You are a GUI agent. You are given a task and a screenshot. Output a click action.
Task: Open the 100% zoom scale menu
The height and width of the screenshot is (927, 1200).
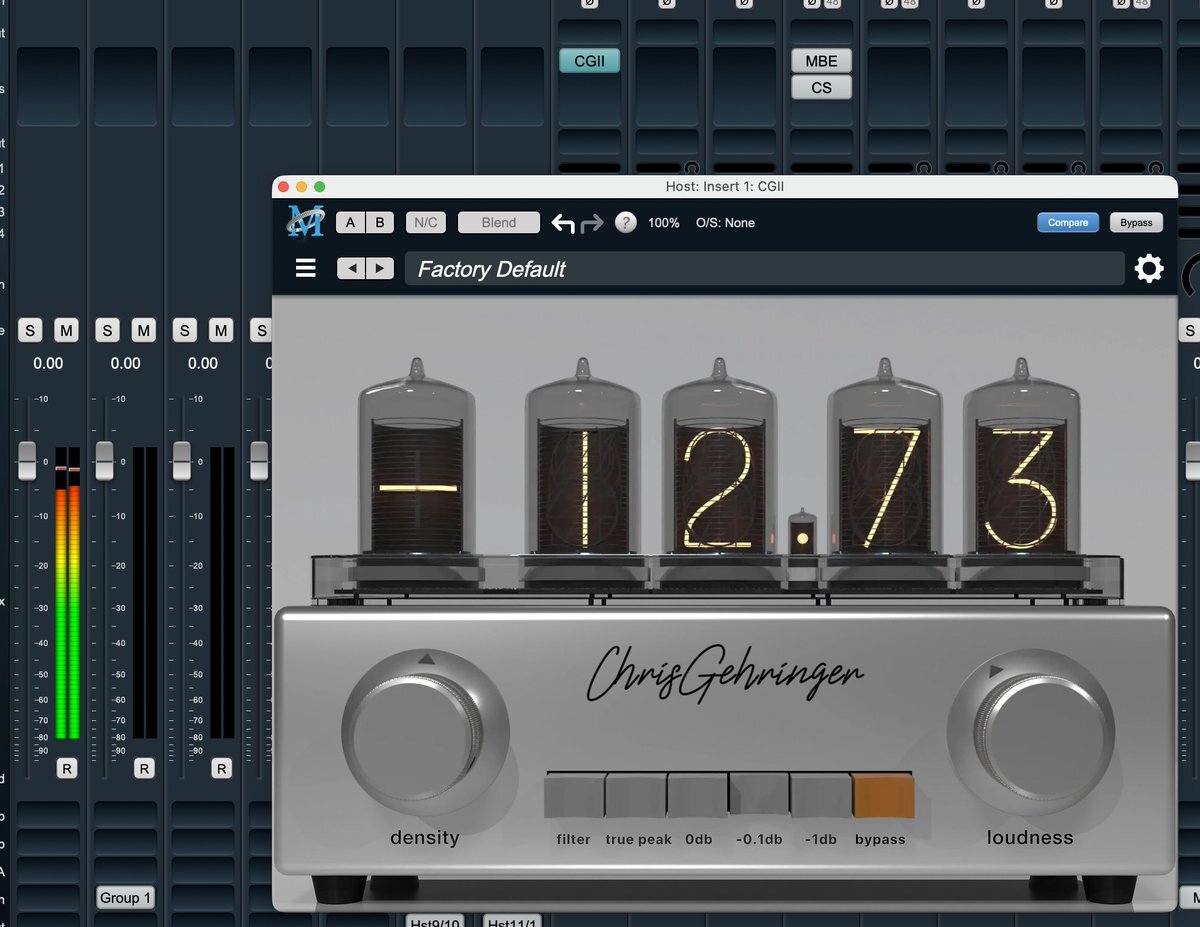pos(663,223)
